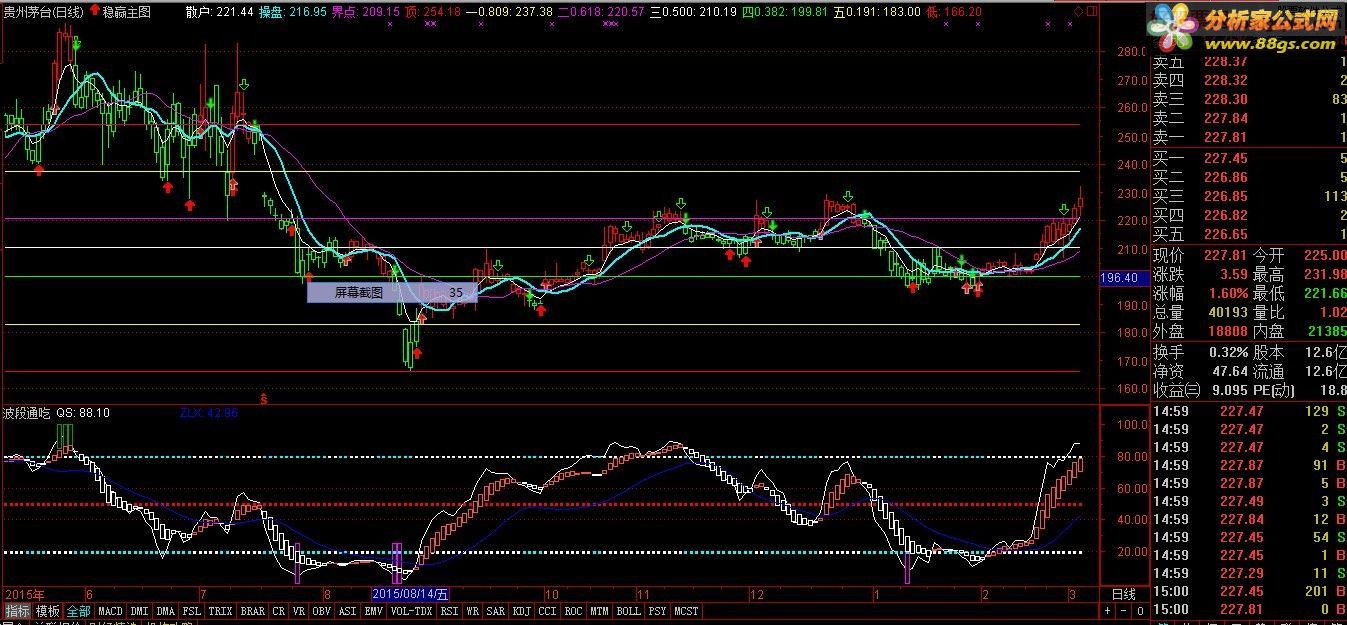Activate the MTM indicator tab
This screenshot has width=1347, height=625.
(x=599, y=610)
